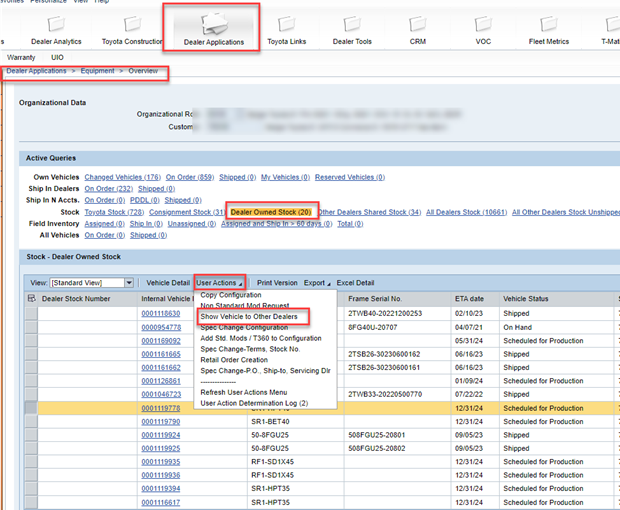Image resolution: width=620 pixels, height=510 pixels.
Task: Choose Refresh User Actions Menu
Action: pos(244,392)
